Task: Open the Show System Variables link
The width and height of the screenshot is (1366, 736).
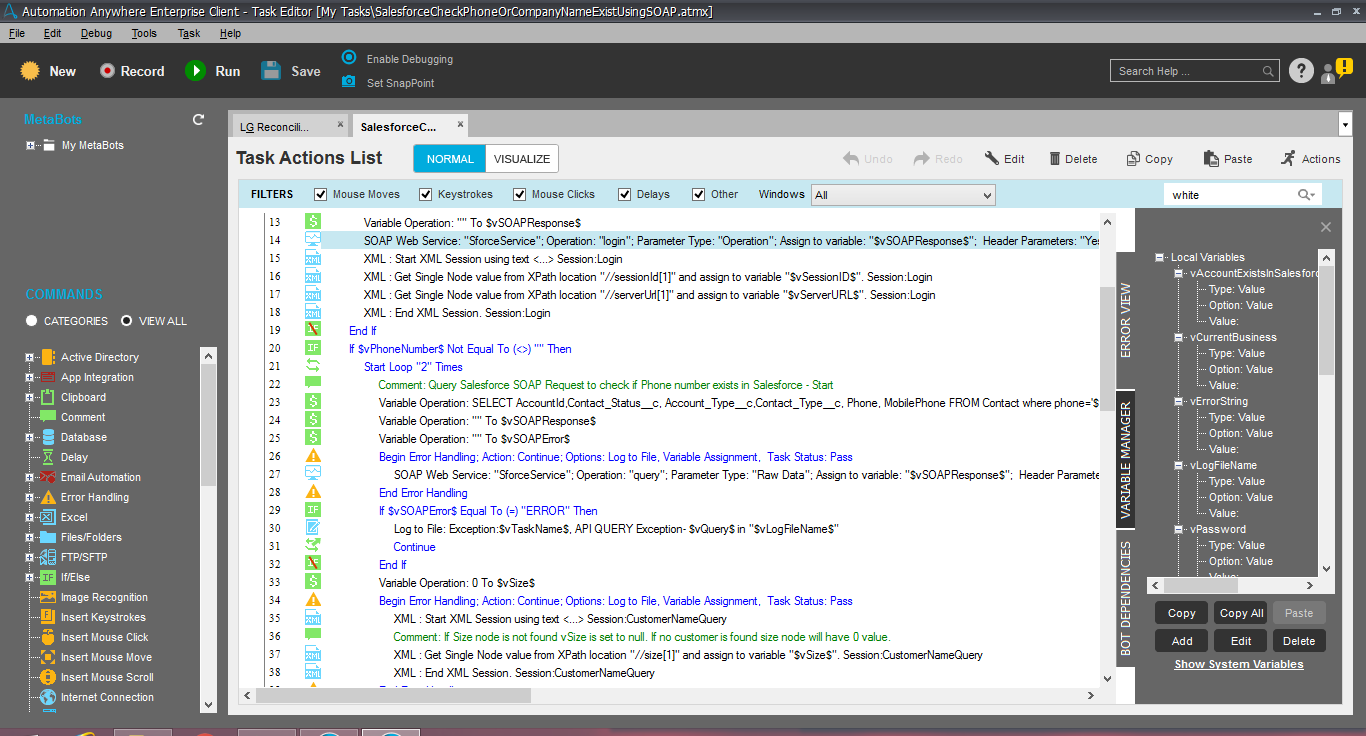Action: coord(1238,664)
